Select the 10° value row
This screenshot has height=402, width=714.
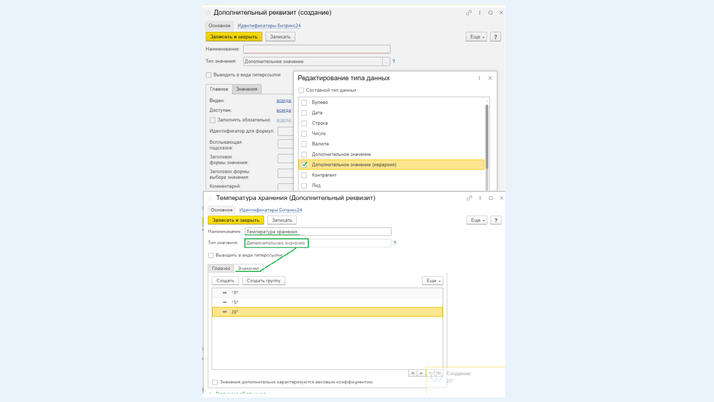(327, 293)
